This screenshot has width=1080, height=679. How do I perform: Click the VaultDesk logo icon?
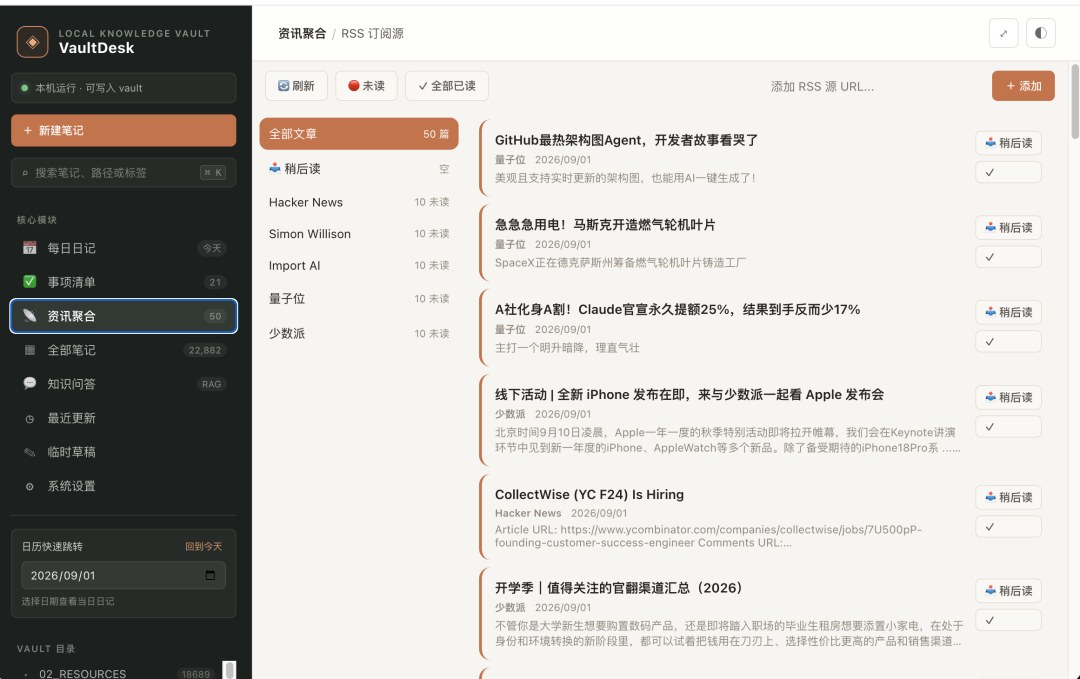(32, 42)
